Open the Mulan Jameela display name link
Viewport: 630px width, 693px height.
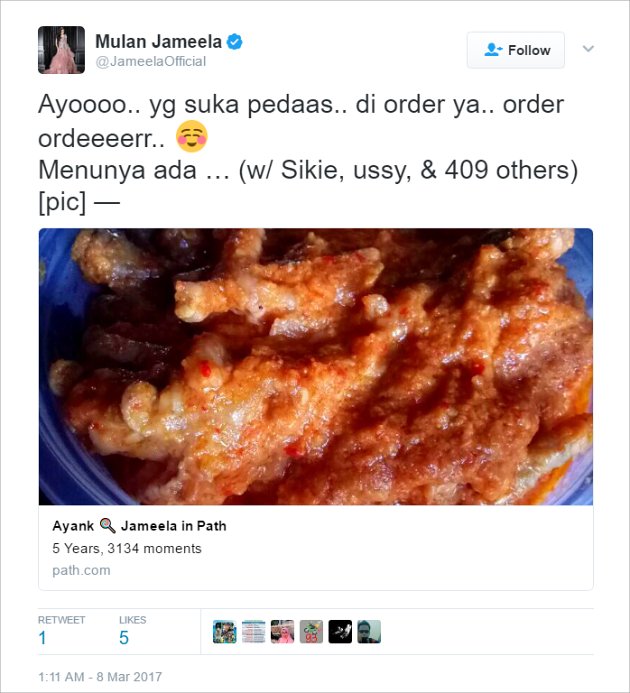(x=158, y=42)
